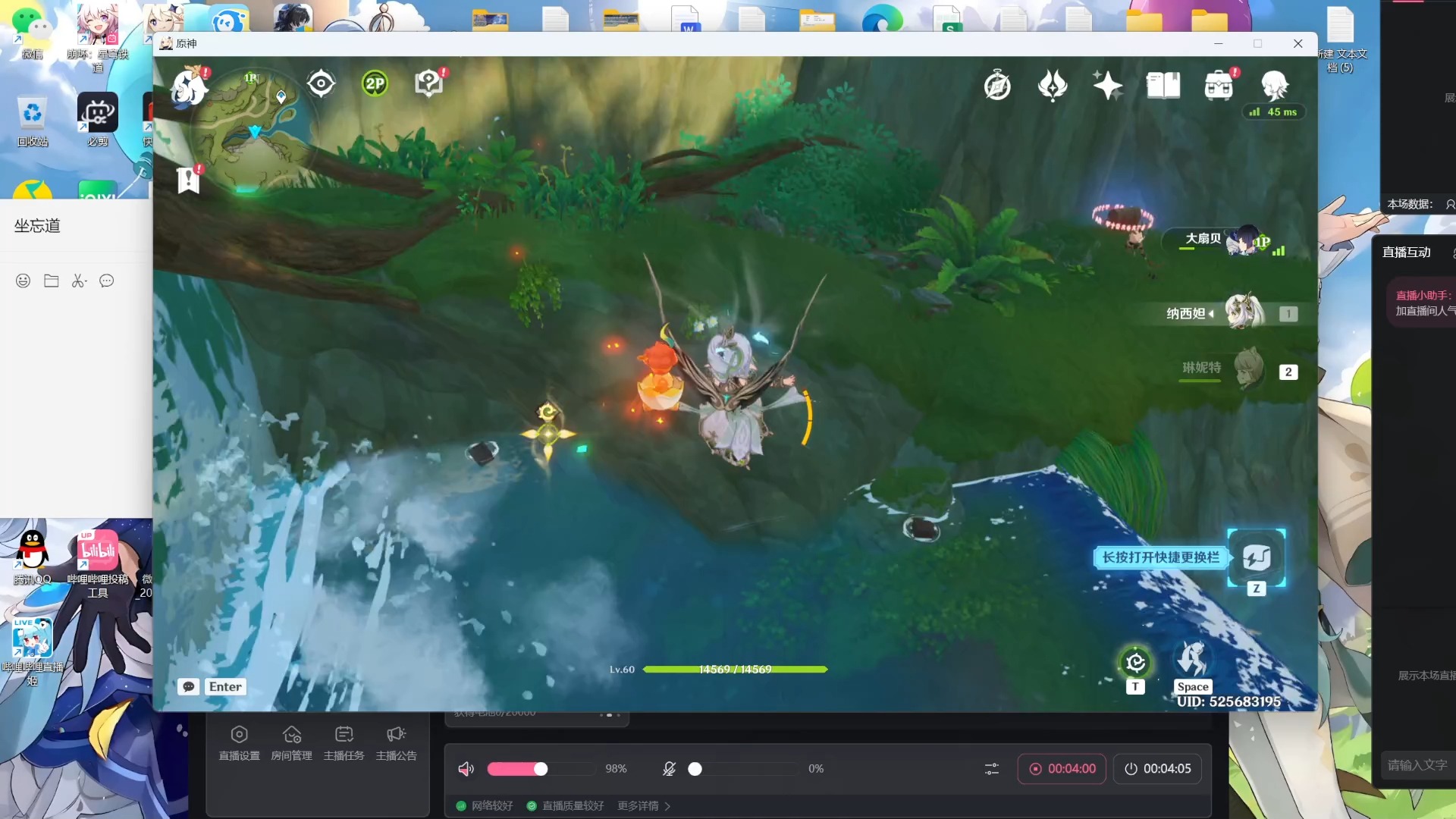Open 直播设置 in the streaming tool
This screenshot has width=1456, height=819.
[x=239, y=743]
